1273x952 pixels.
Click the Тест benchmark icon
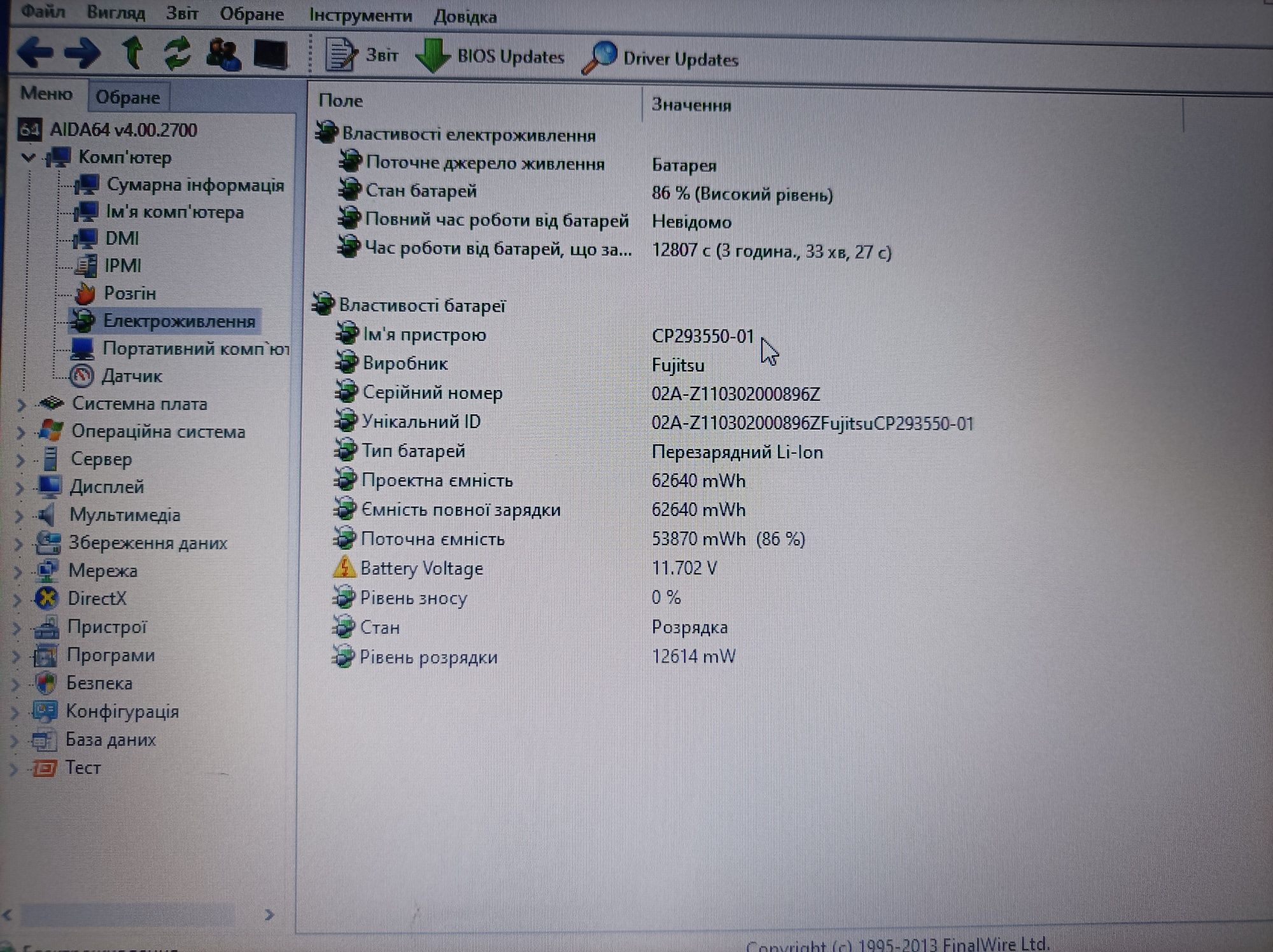pos(44,768)
